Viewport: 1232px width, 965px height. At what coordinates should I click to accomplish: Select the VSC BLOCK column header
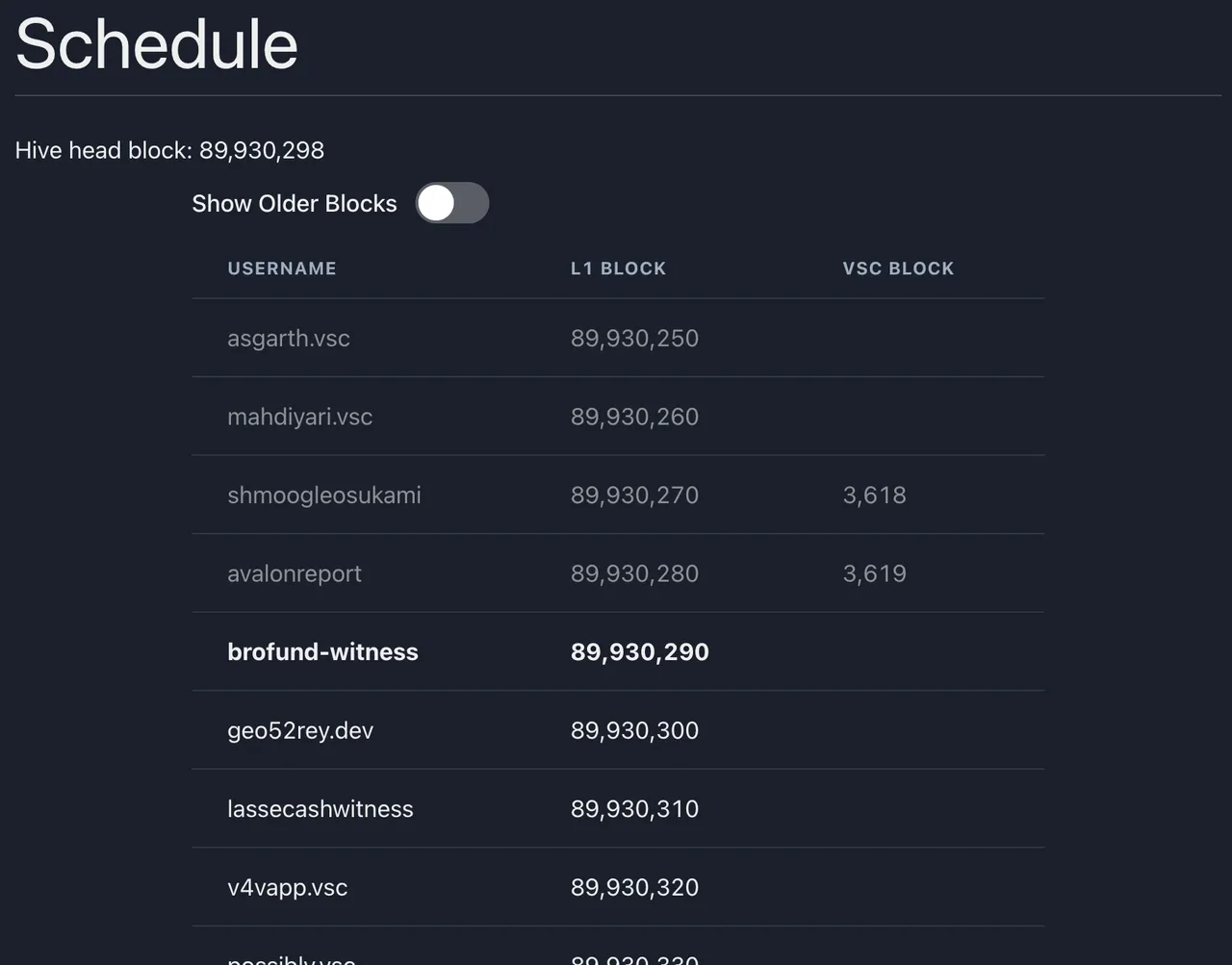pos(898,268)
